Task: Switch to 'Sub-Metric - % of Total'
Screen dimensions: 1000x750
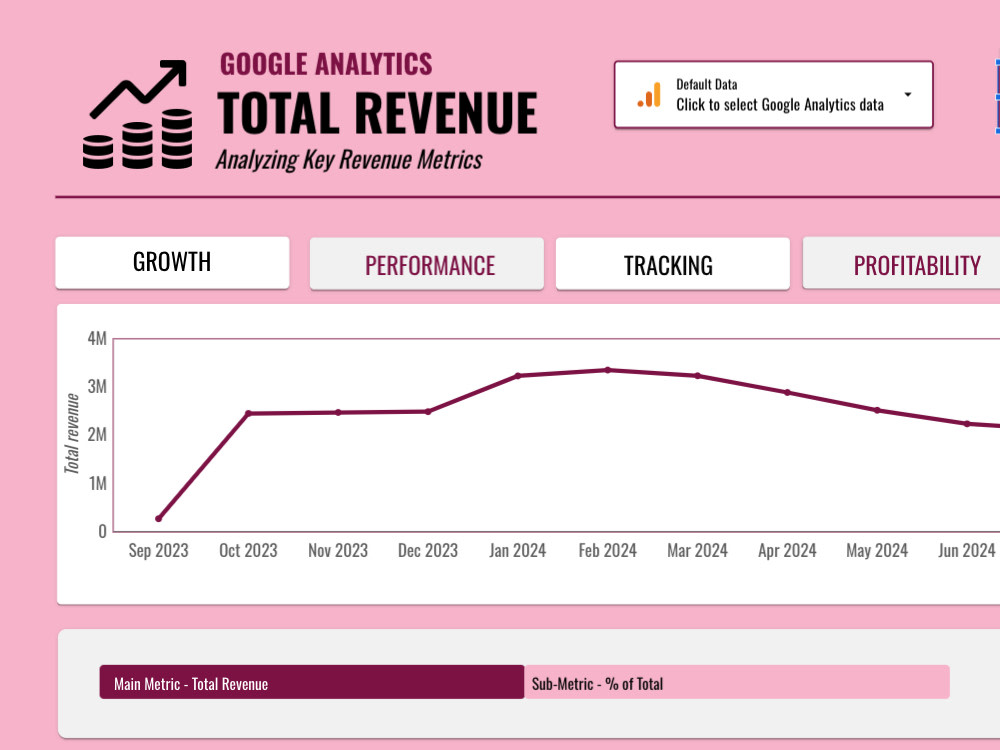Action: [x=737, y=682]
